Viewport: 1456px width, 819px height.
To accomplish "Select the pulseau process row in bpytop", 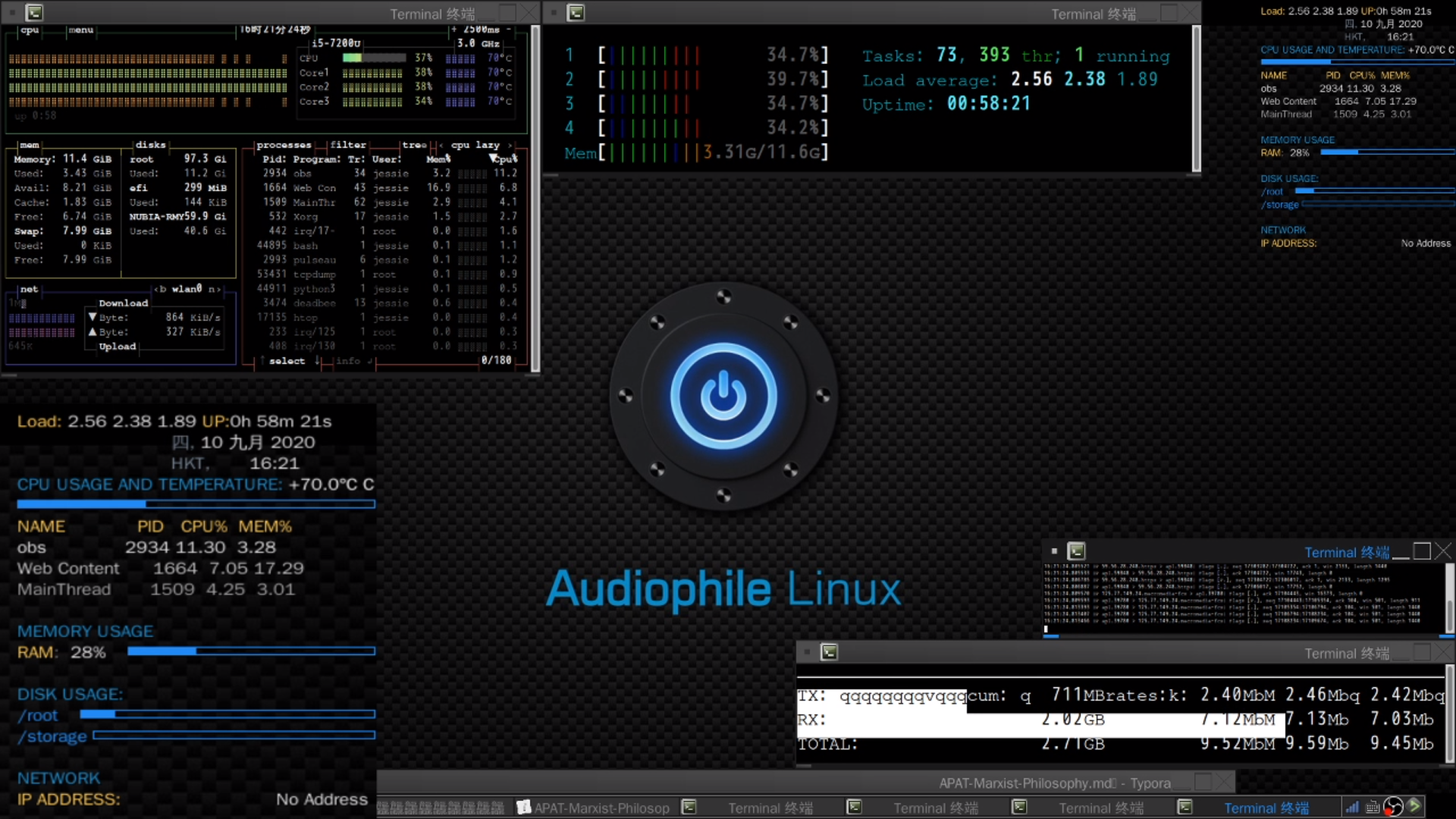I will (388, 259).
